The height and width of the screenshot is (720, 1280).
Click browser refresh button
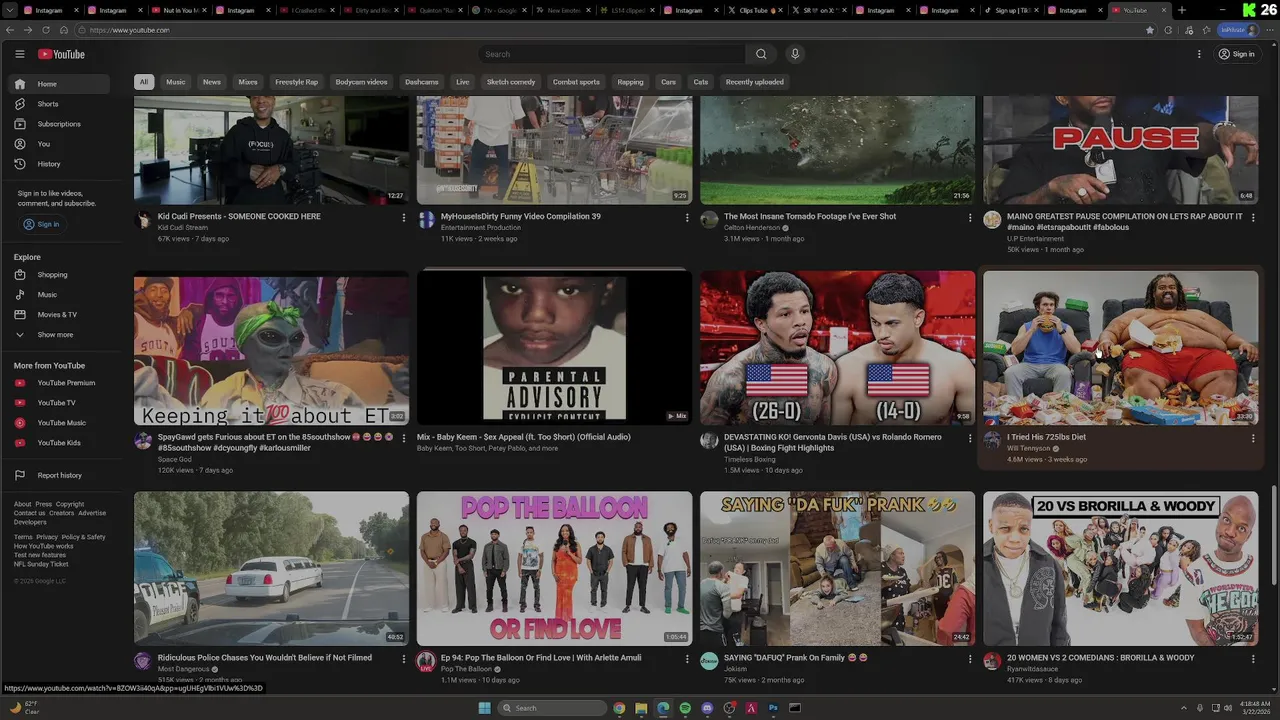(x=45, y=30)
